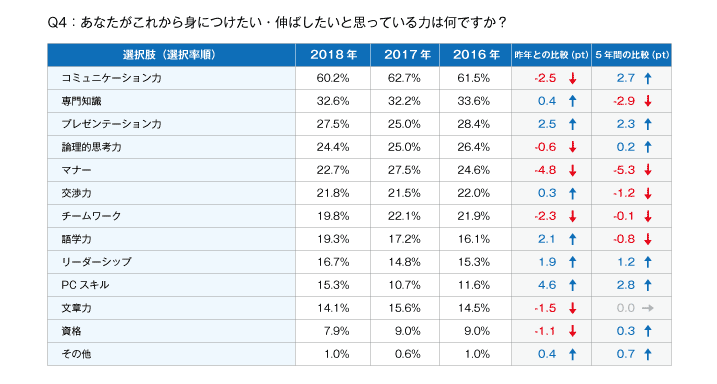The width and height of the screenshot is (717, 384).
Task: Click the 60.2% value for コミュニケーション力
Action: click(x=333, y=78)
